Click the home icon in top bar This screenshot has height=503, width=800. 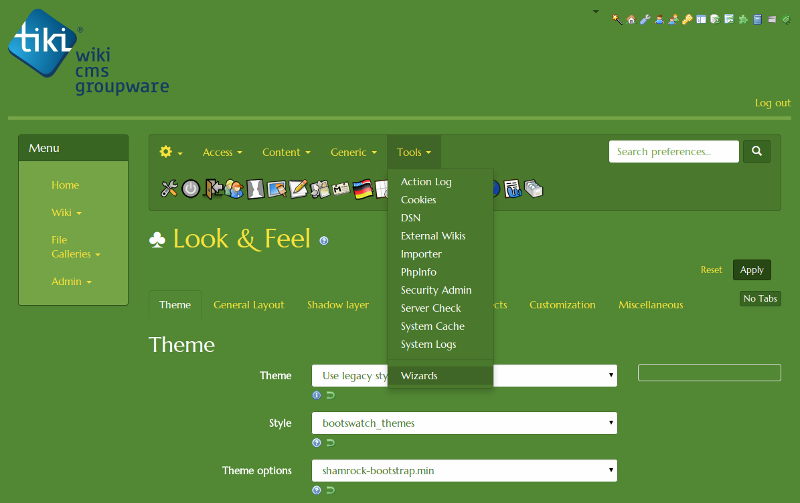click(x=631, y=19)
